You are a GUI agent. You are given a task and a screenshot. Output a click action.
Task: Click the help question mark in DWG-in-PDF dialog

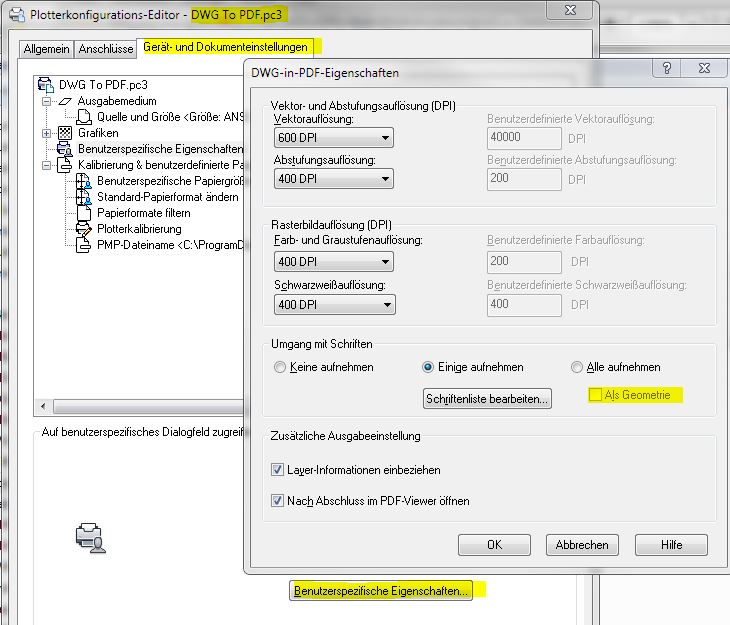coord(667,68)
